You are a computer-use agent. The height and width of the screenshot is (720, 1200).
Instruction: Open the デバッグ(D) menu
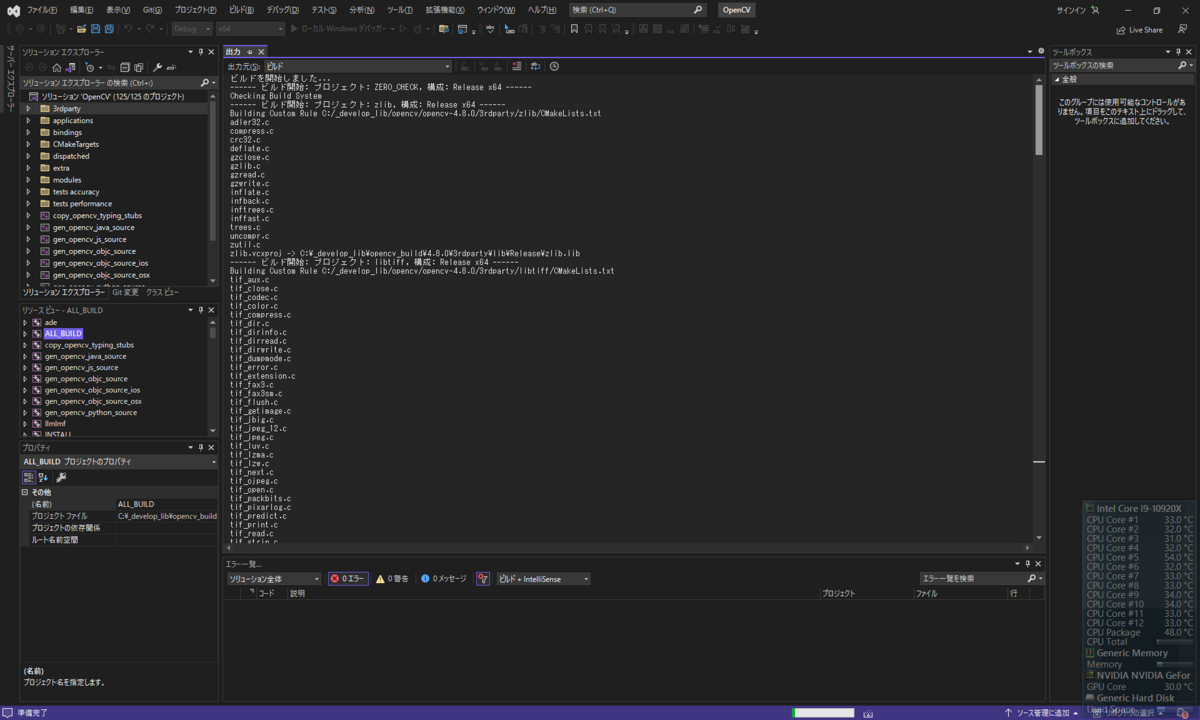[281, 9]
